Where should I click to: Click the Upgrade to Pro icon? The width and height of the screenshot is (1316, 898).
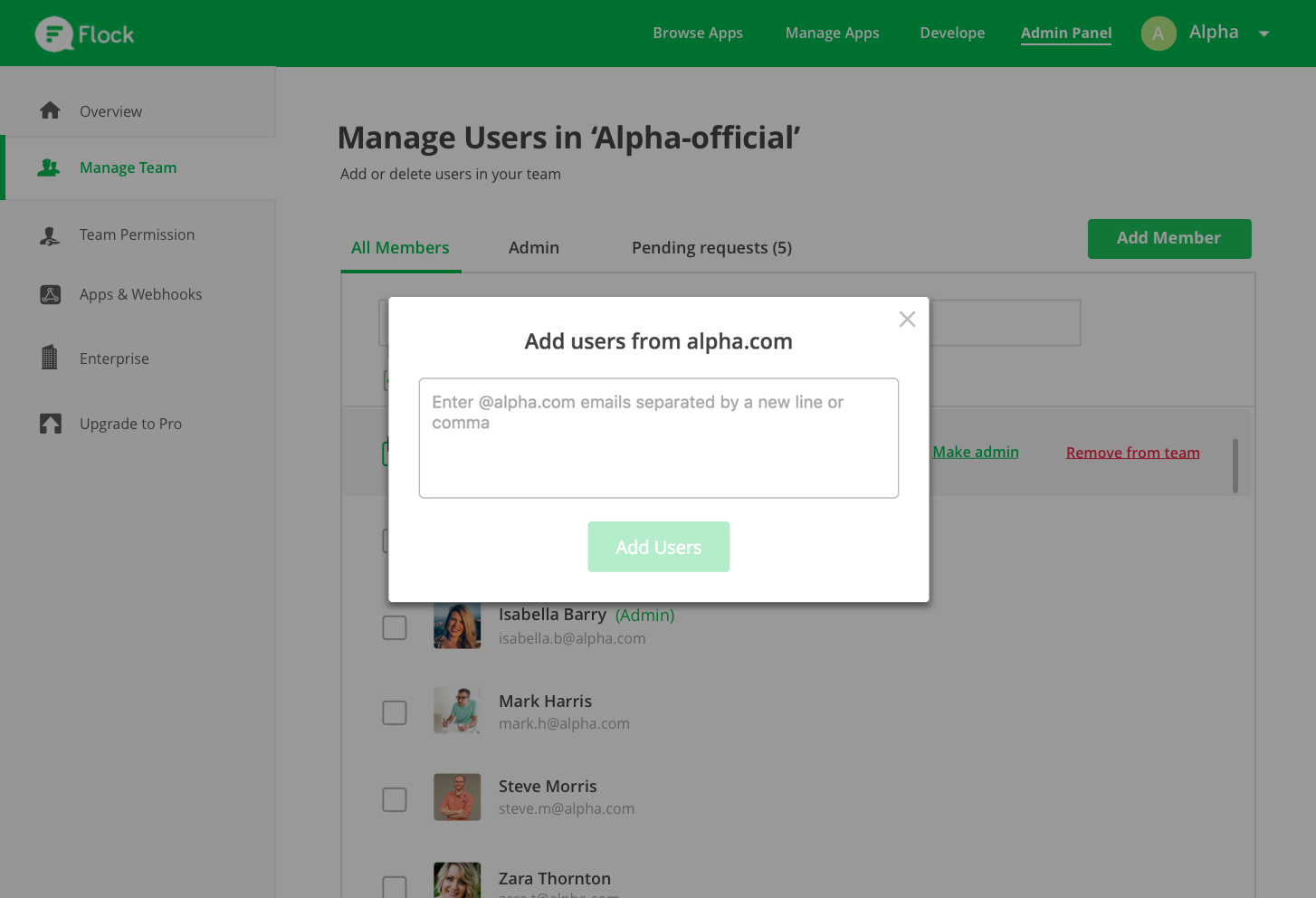(51, 424)
